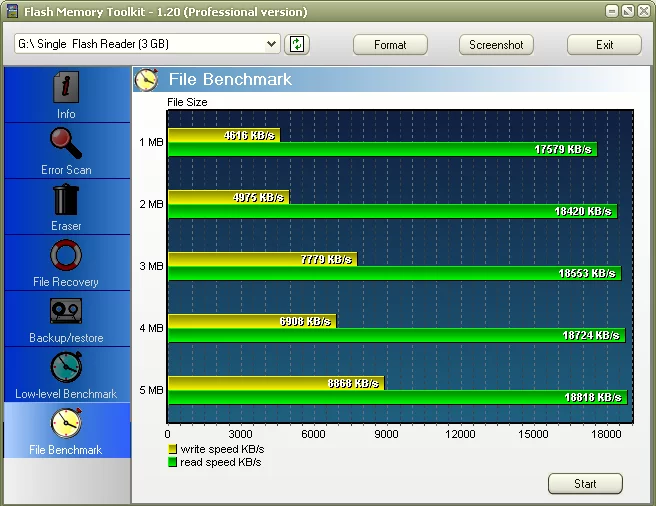Open the drive selection dropdown
Viewport: 656px width, 506px height.
point(147,44)
